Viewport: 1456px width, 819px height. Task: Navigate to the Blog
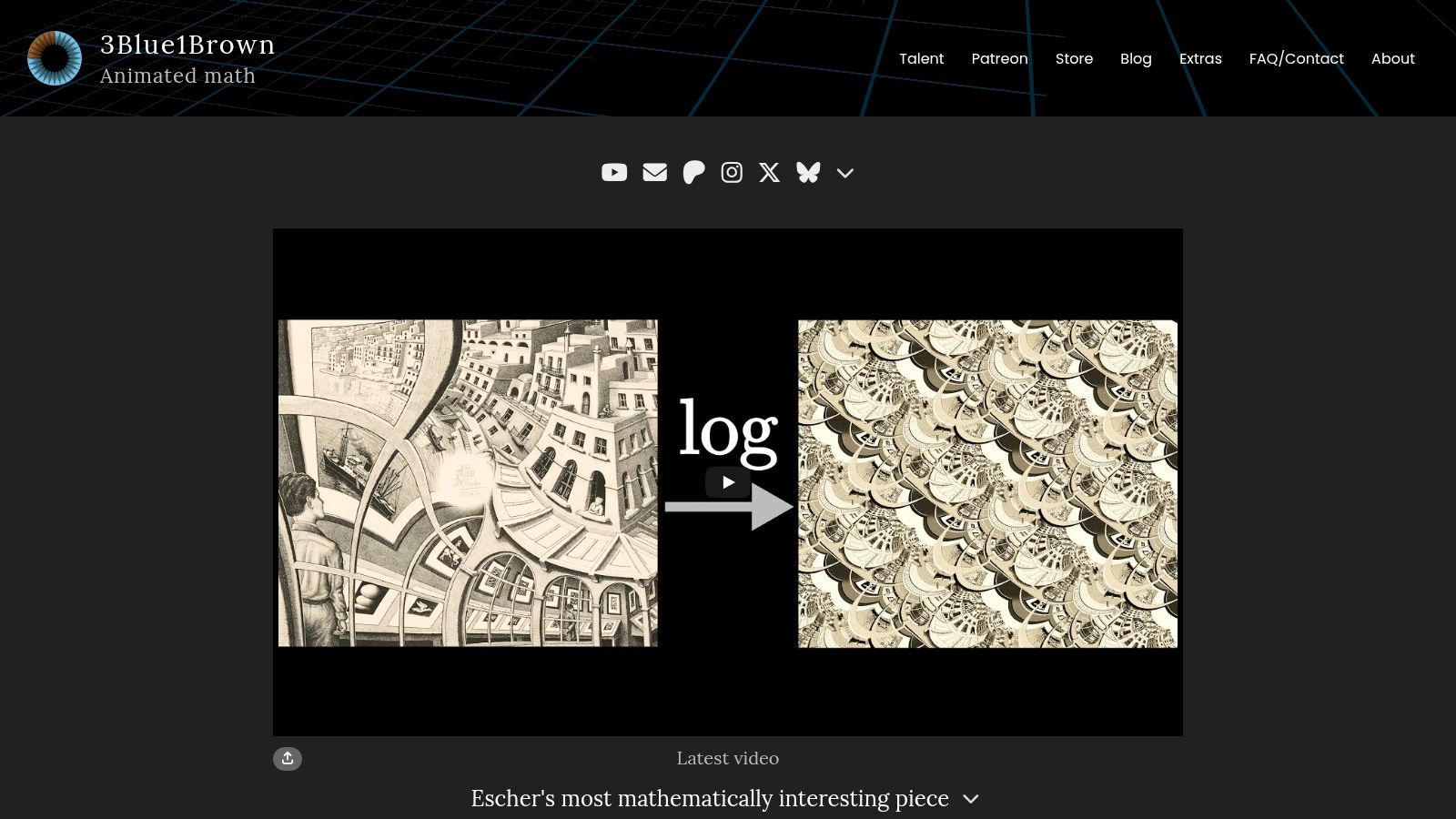1136,58
